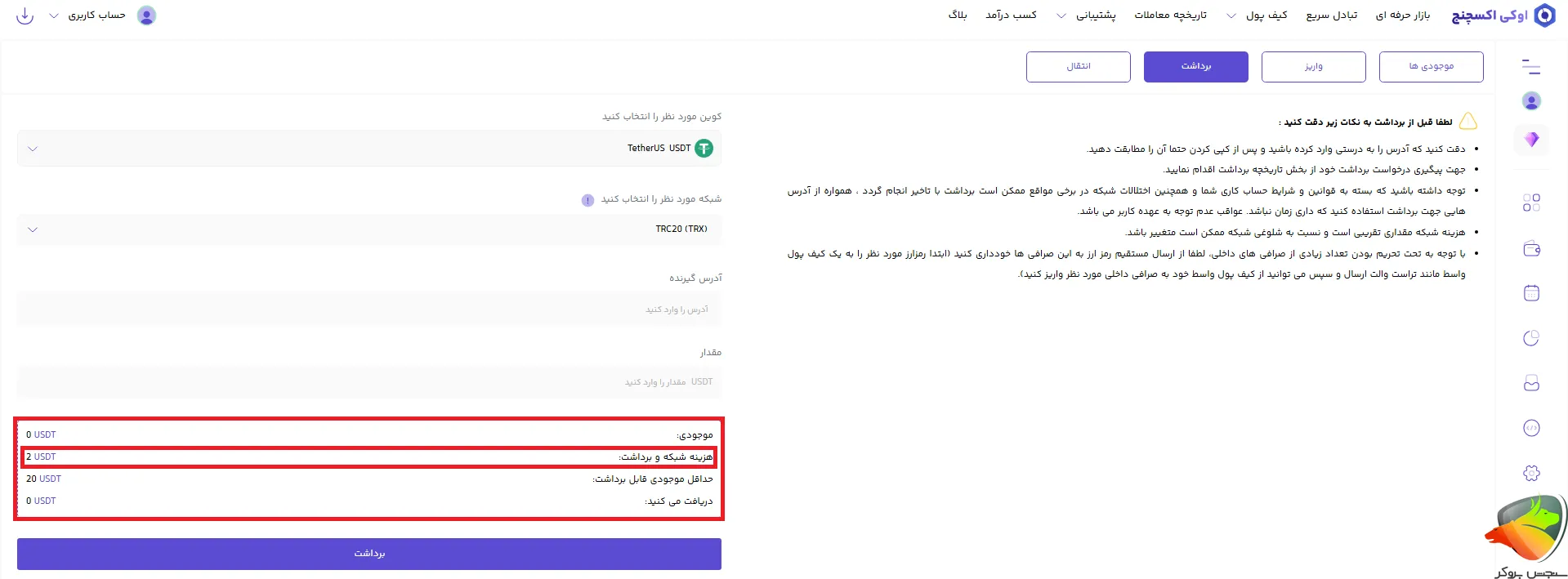
Task: Click the chevron on the coin selector
Action: (x=33, y=149)
